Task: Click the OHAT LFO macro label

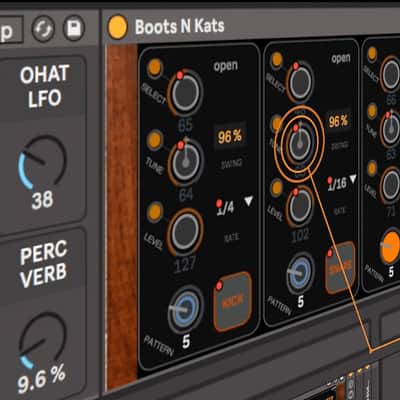Action: pyautogui.click(x=45, y=87)
